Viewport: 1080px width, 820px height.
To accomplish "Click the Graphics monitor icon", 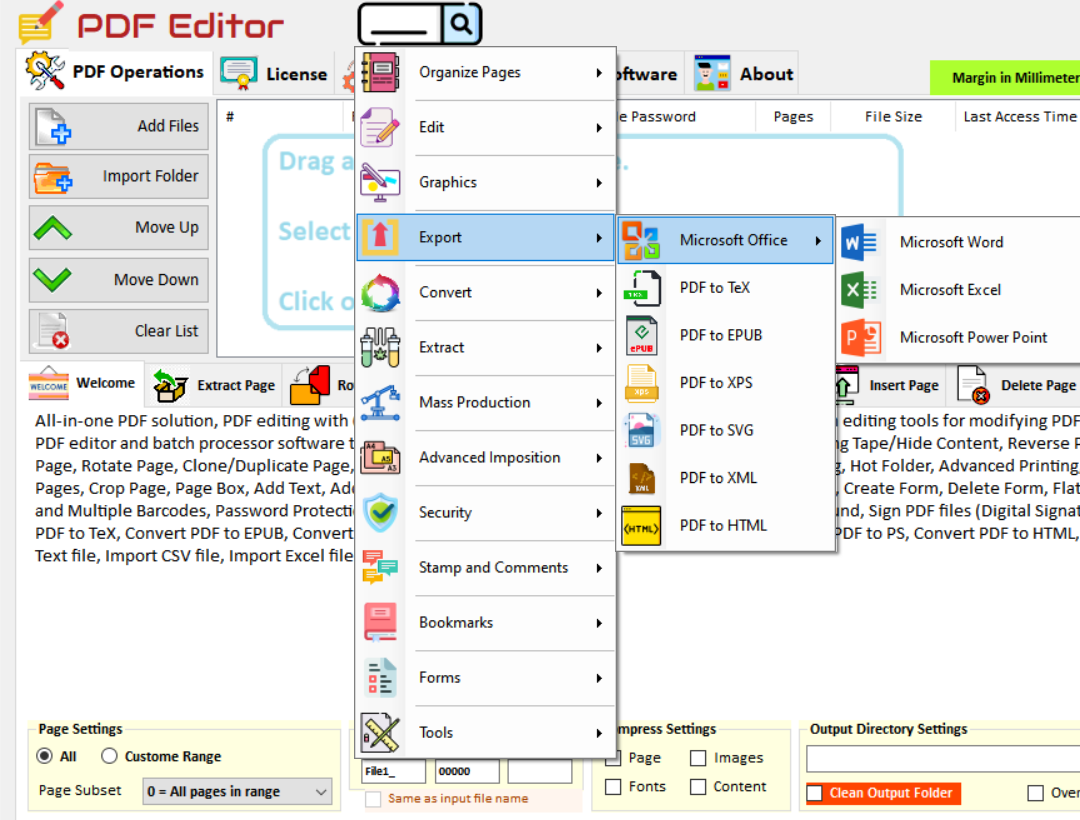I will coord(380,182).
